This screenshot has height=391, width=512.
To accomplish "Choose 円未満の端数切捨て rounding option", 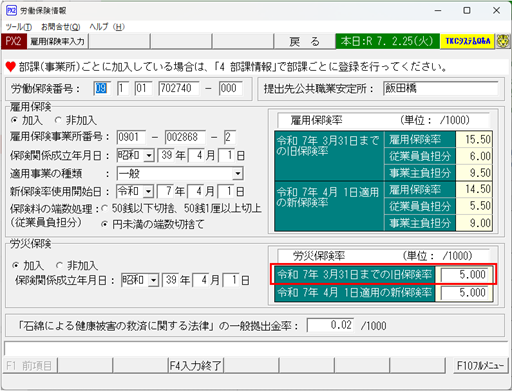I will [104, 225].
